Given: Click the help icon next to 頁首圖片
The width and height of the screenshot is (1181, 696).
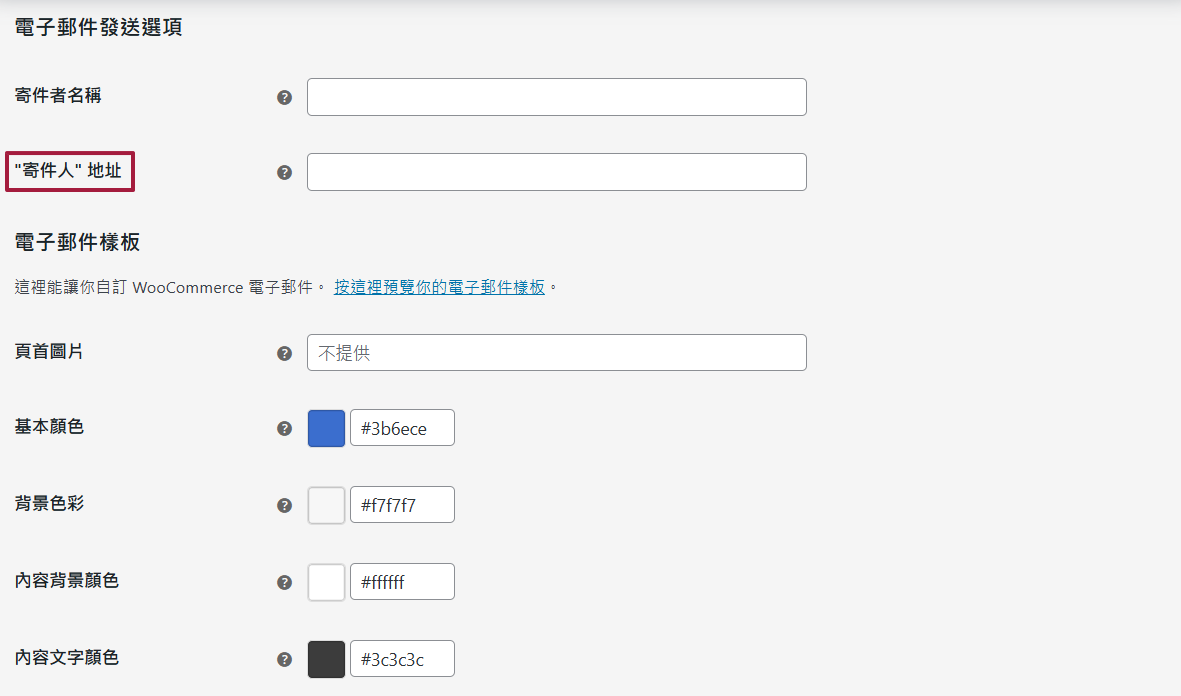Looking at the screenshot, I should tap(285, 352).
